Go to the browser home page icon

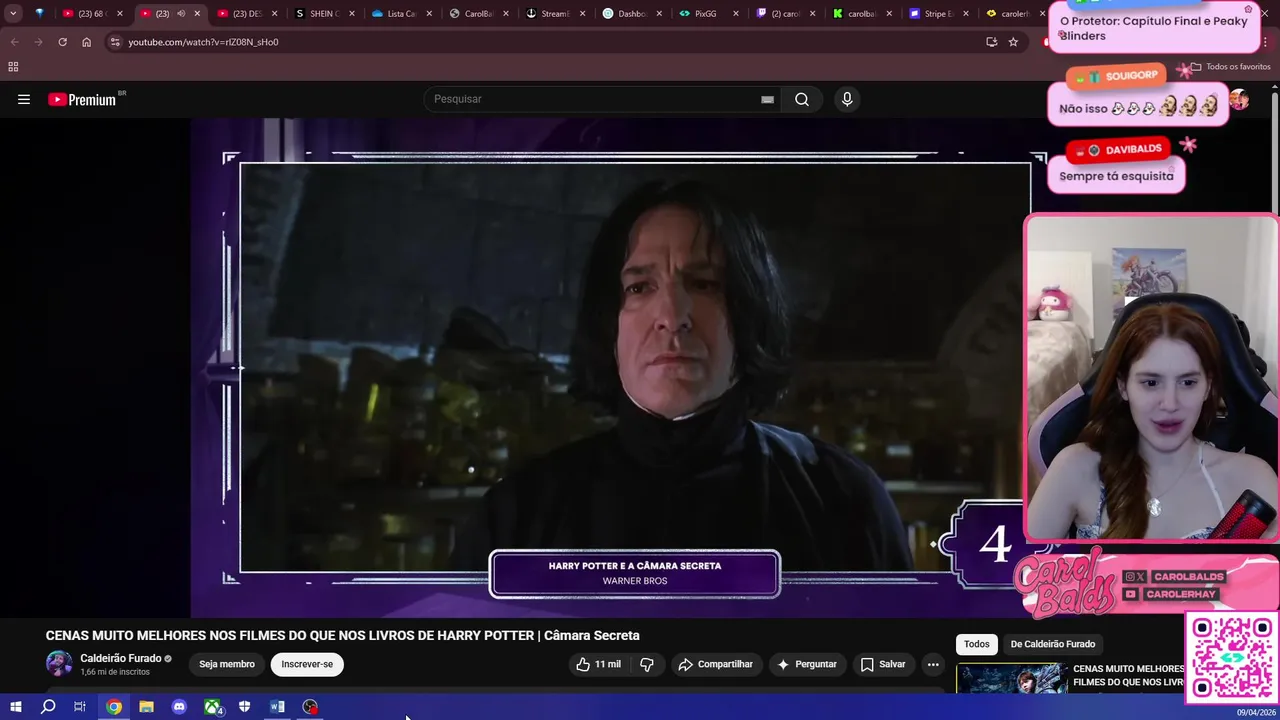tap(87, 42)
